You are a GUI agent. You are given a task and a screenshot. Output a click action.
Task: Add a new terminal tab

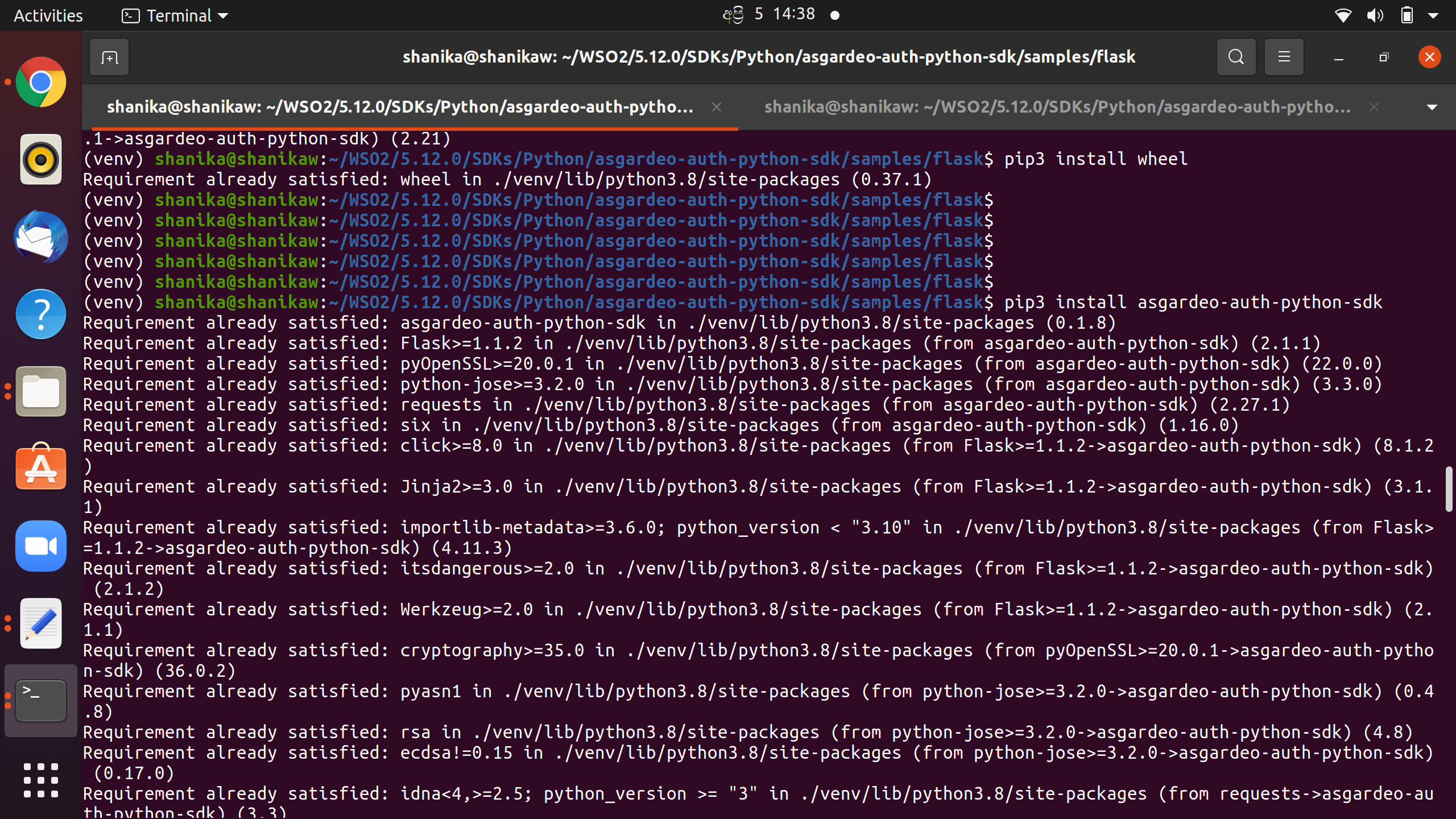click(x=109, y=57)
